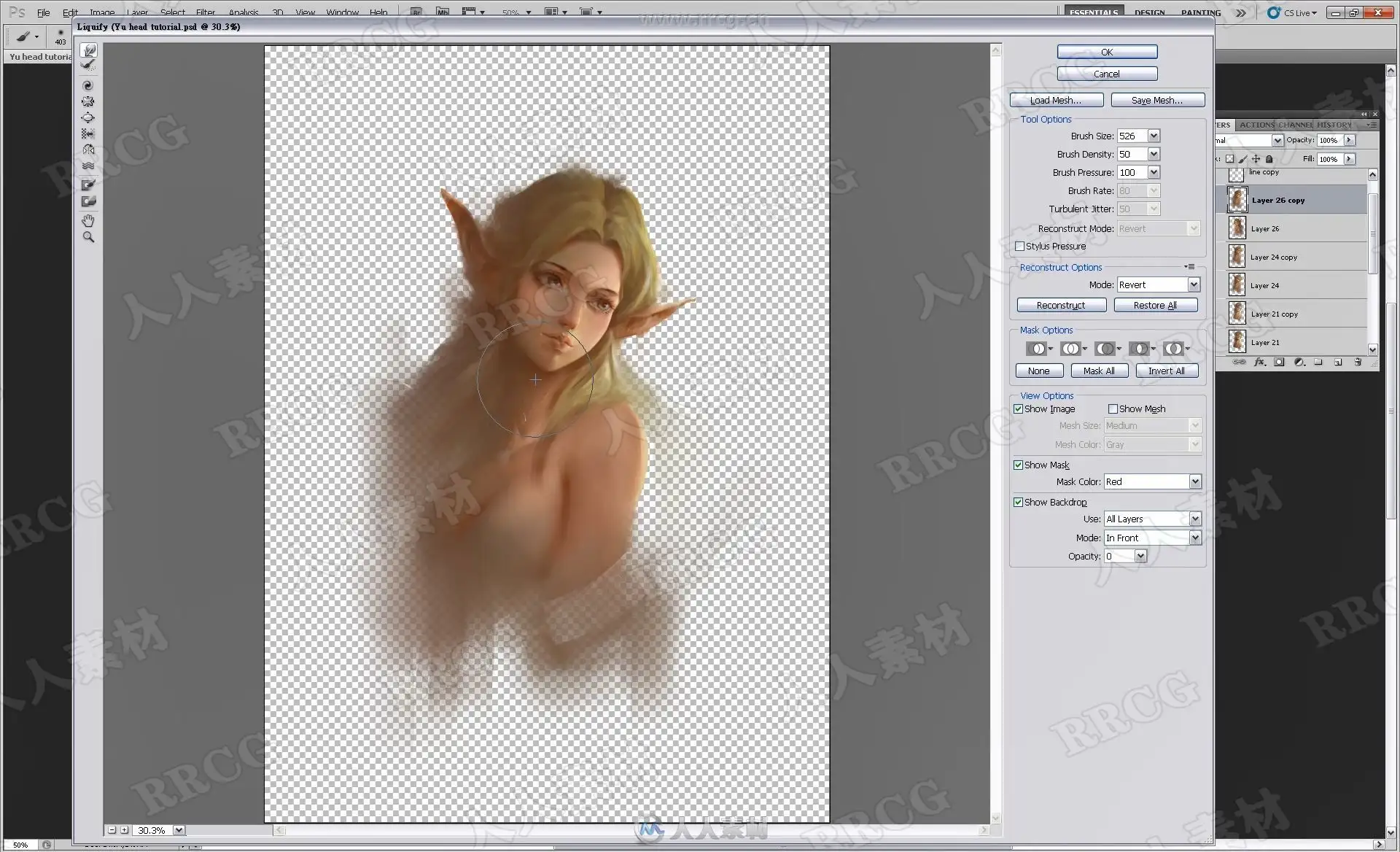Switch to the History panel tab
1400x852 pixels.
1334,125
